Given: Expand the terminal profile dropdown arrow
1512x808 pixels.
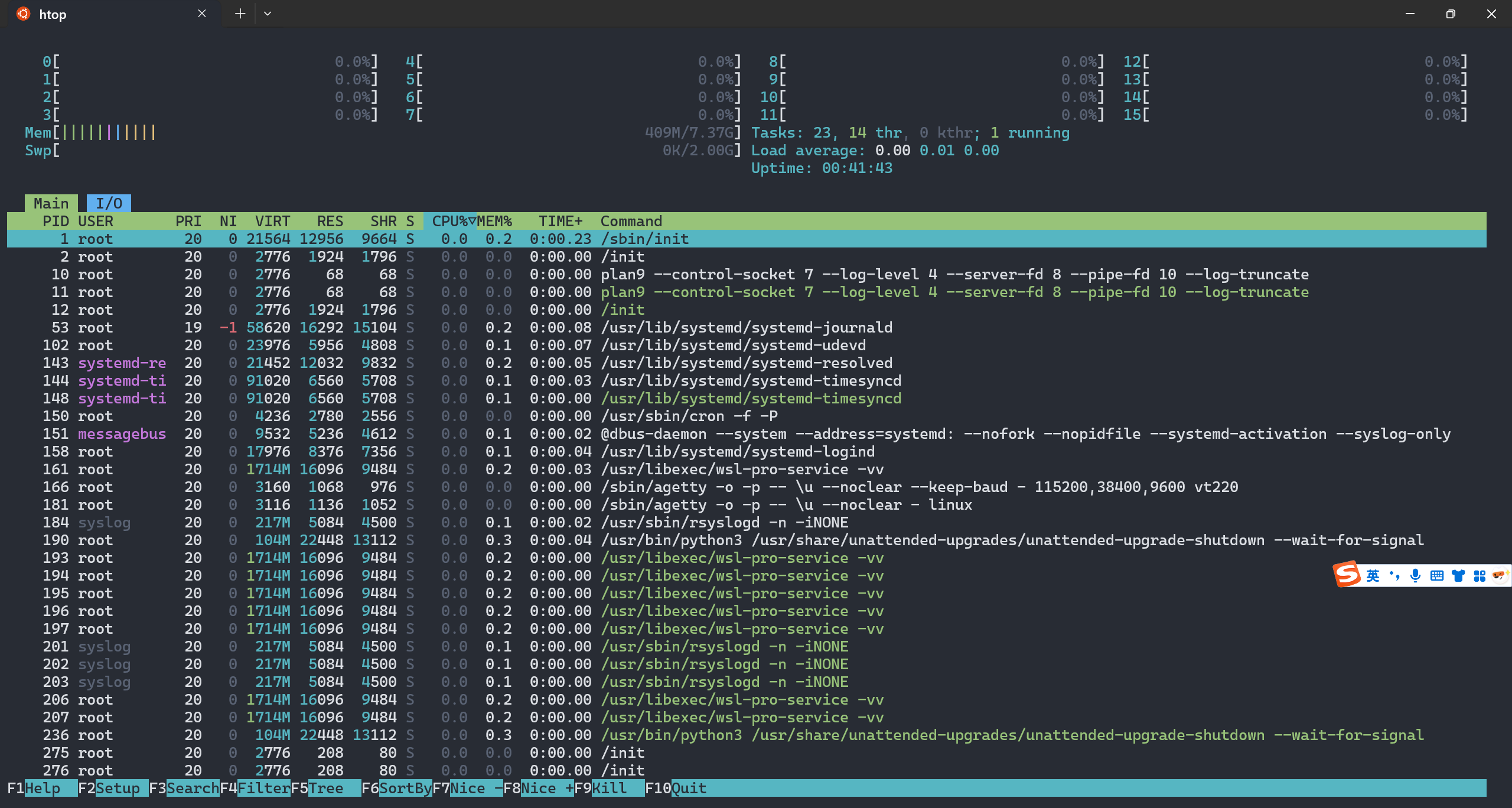Looking at the screenshot, I should click(x=268, y=14).
